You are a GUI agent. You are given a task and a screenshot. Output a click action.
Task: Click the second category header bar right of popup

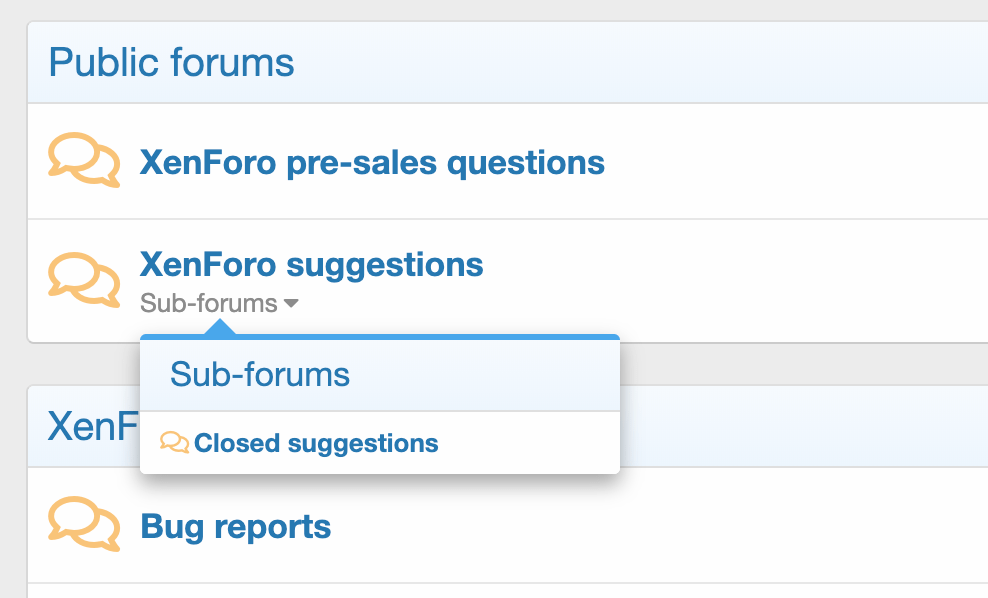tap(800, 427)
